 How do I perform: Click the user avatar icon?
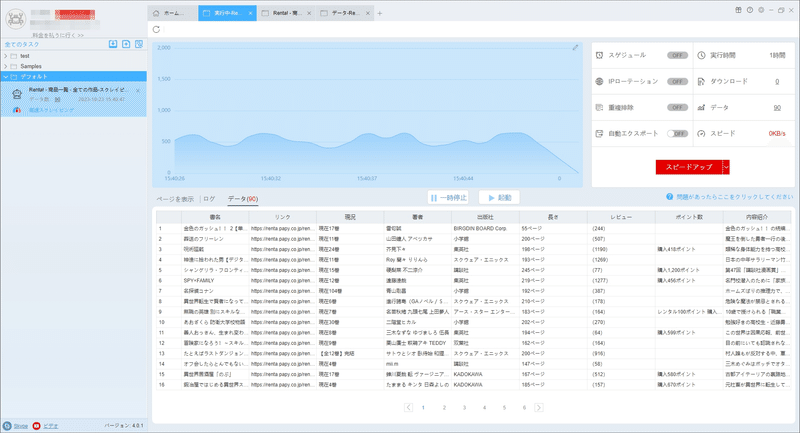tap(15, 19)
